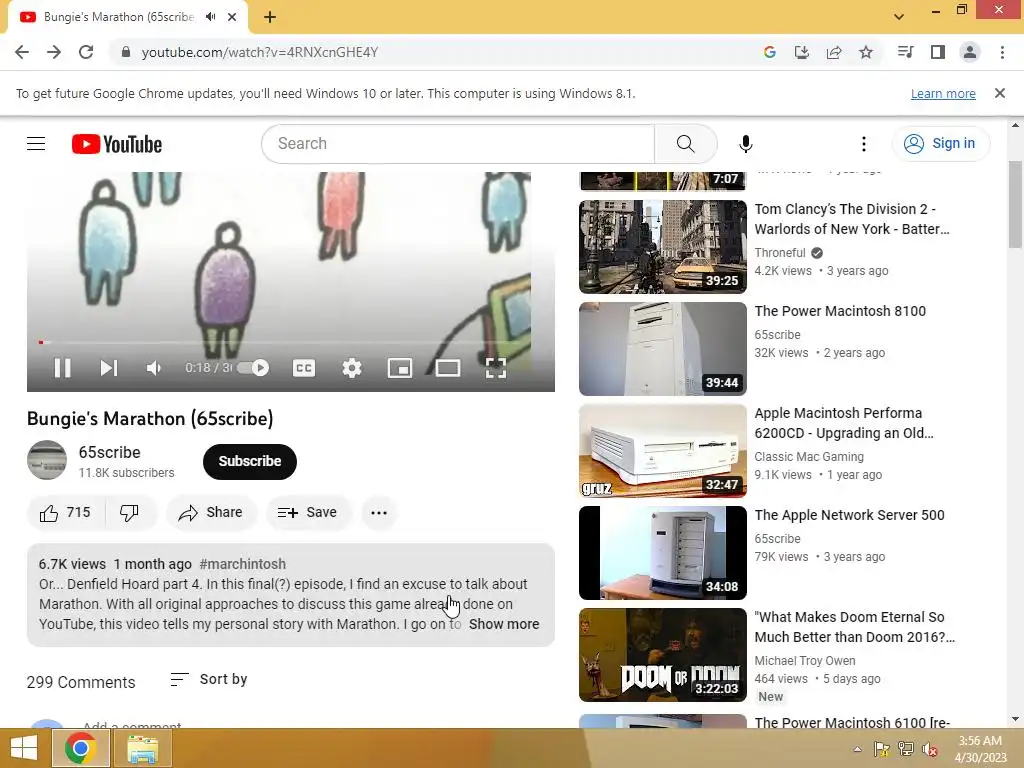Turn on closed captions (CC)
1024x768 pixels.
304,368
